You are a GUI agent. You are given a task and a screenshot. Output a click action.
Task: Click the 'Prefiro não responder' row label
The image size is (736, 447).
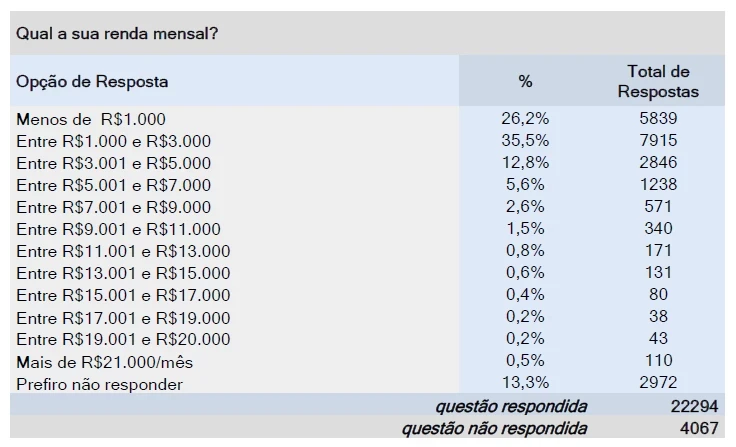pos(100,385)
